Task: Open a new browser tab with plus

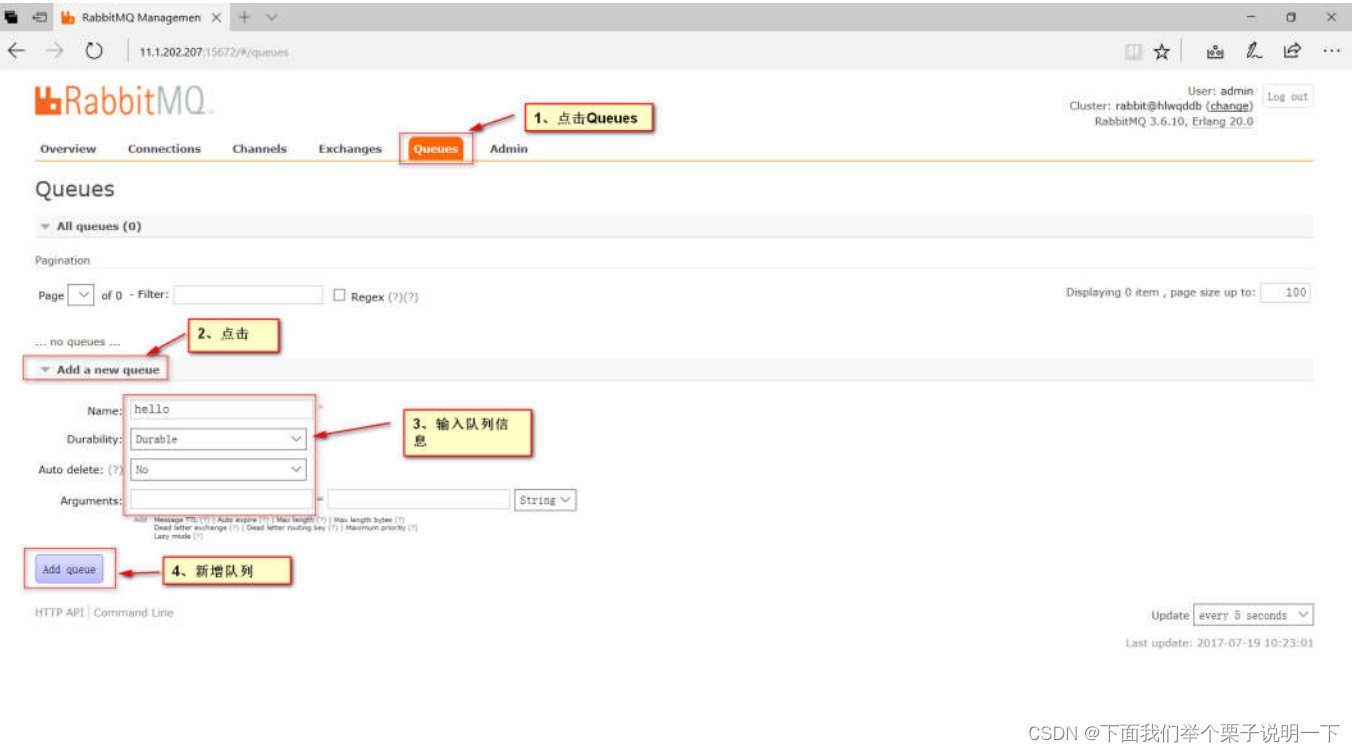Action: [244, 17]
